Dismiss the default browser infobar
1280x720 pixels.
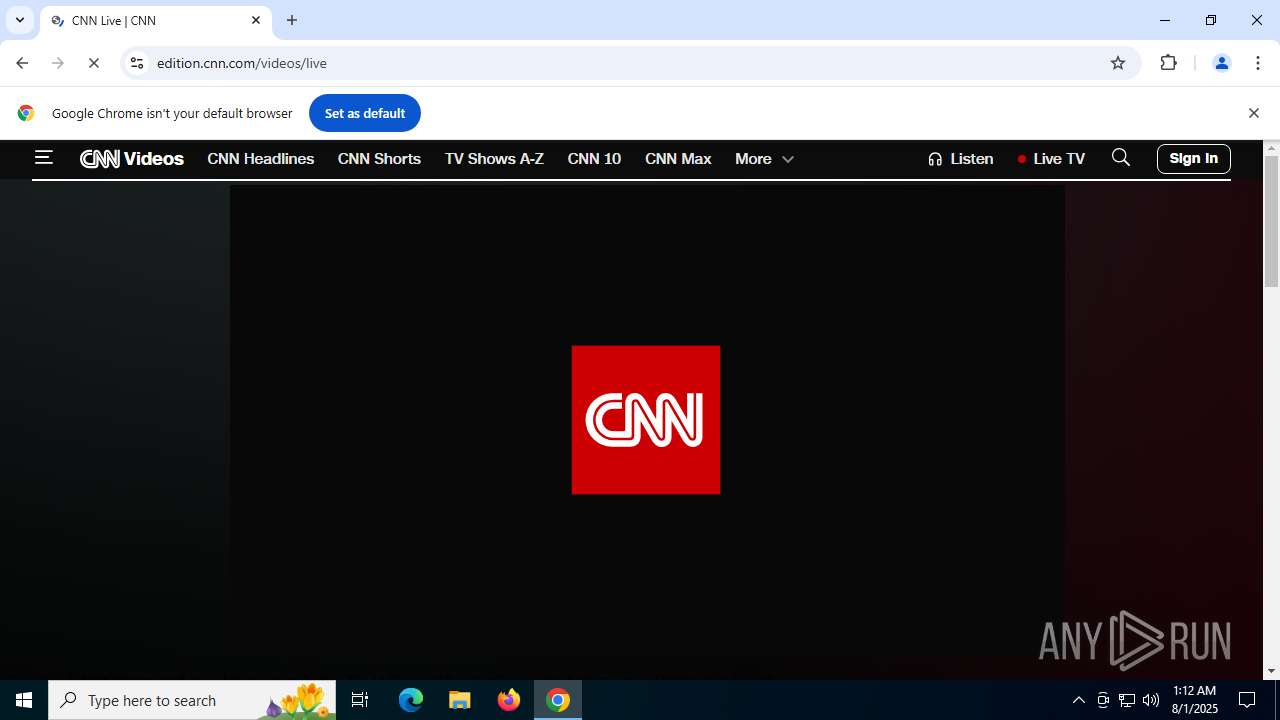[x=1253, y=113]
